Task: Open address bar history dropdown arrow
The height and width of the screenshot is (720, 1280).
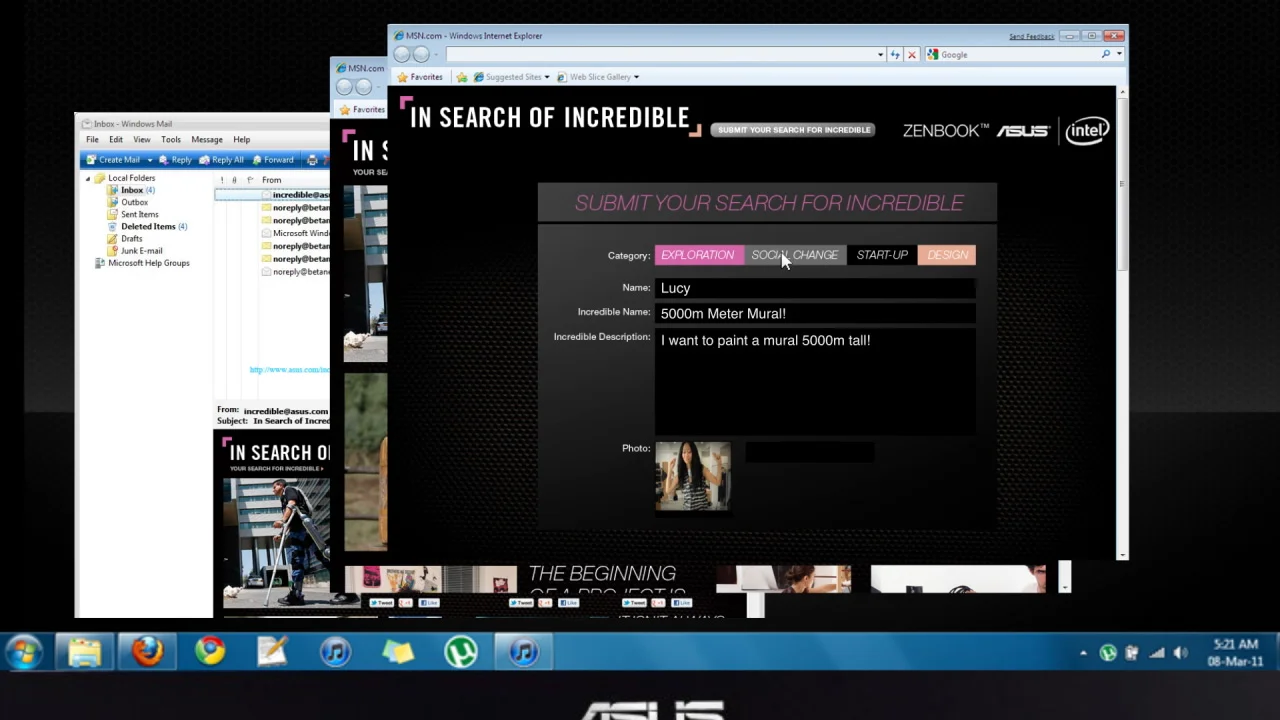Action: click(880, 55)
